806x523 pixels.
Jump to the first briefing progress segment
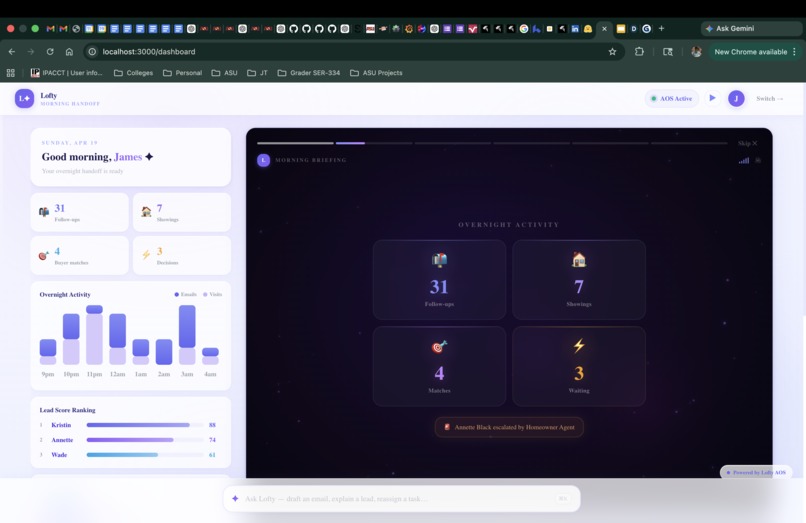295,143
